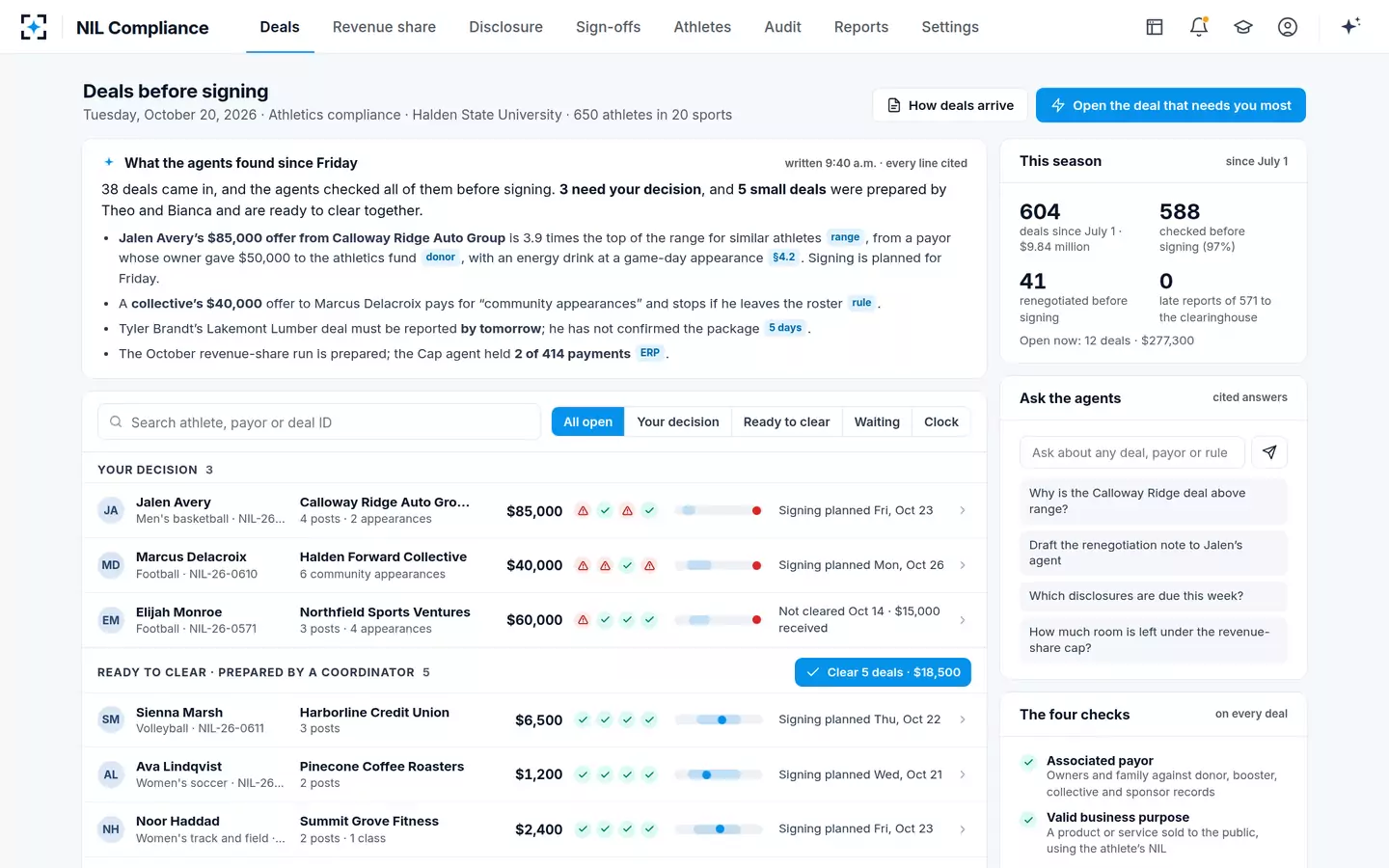Click the NIL Compliance logo icon
1389x868 pixels.
[34, 27]
